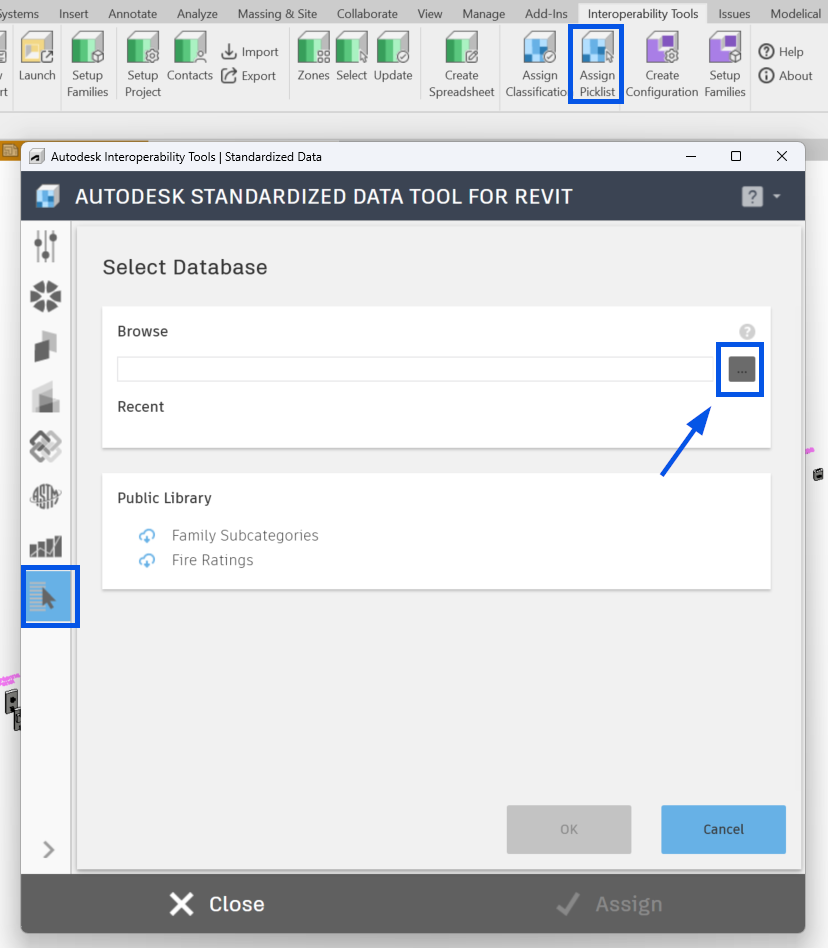Open the Contacts tool
Screen dimensions: 828x948
[x=190, y=58]
